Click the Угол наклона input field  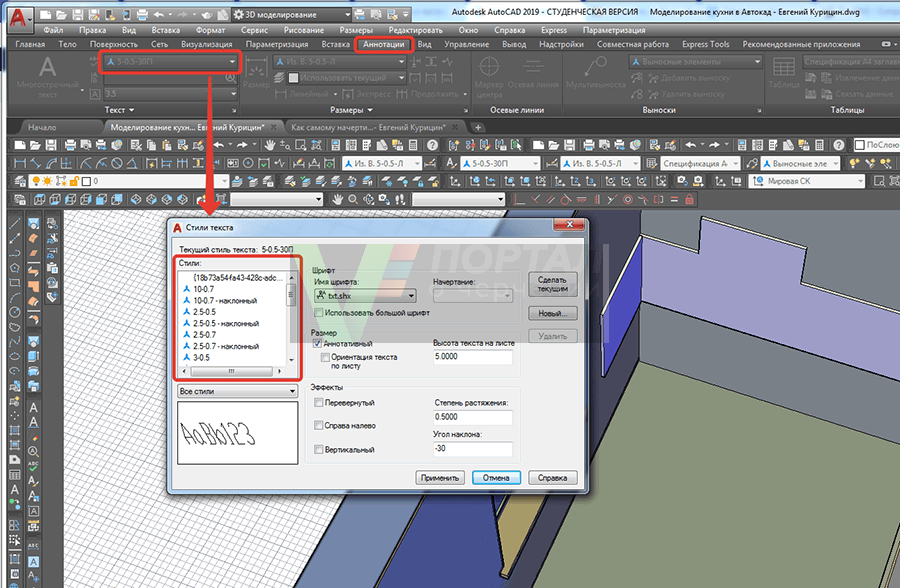click(472, 450)
